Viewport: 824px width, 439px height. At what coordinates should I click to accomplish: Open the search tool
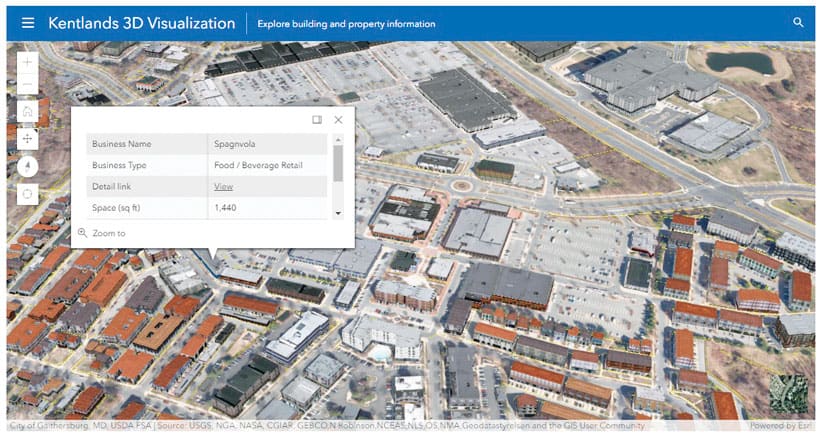click(798, 22)
